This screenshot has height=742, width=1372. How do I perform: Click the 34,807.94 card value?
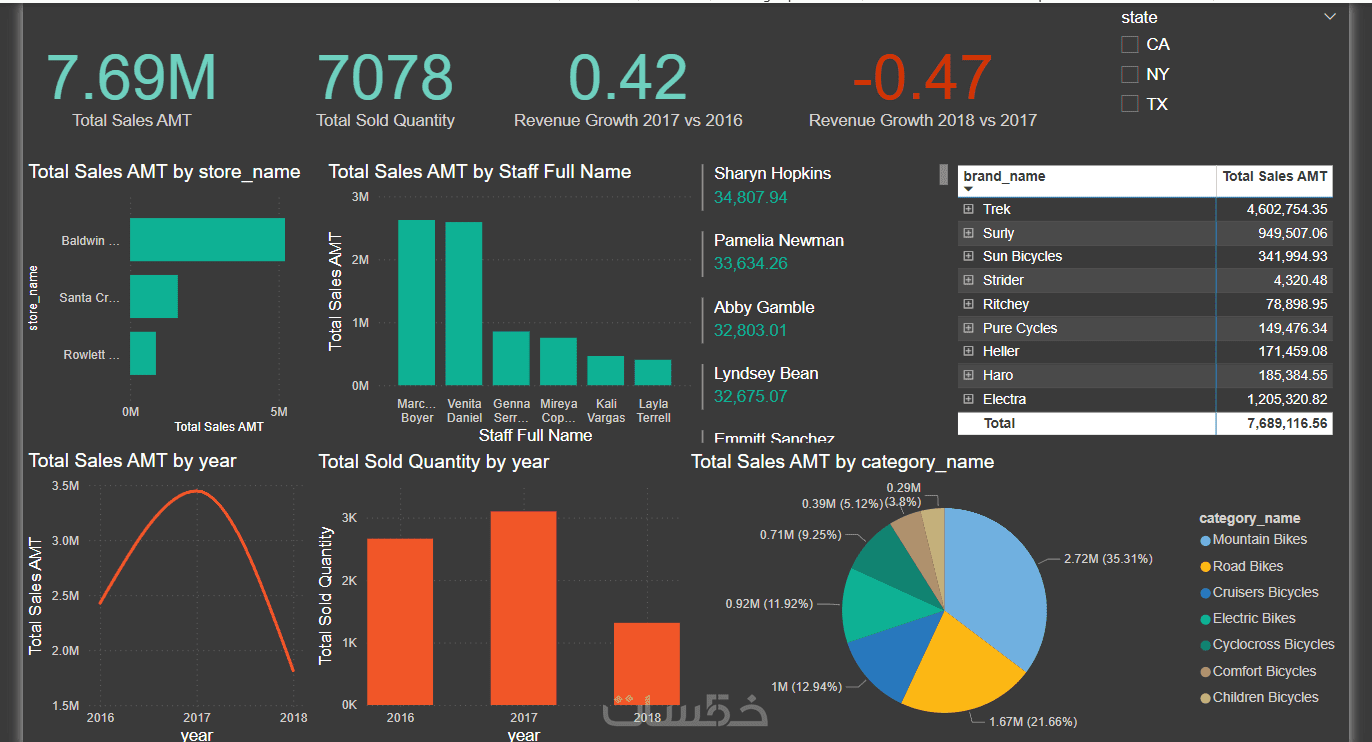coord(751,197)
